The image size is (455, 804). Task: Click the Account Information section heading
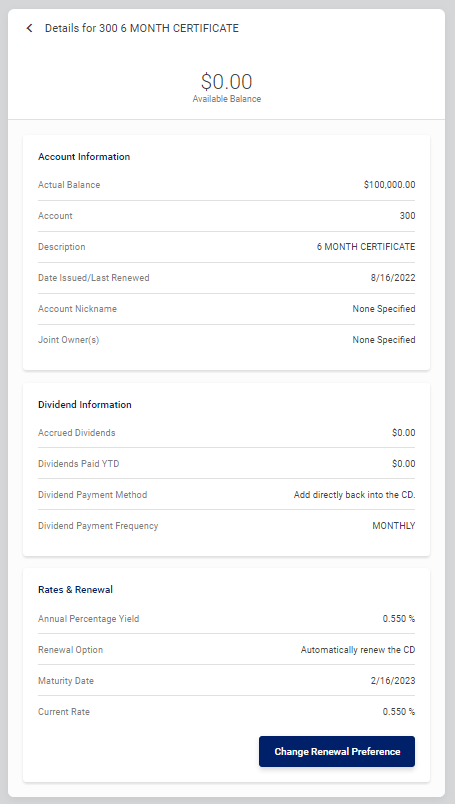point(84,157)
